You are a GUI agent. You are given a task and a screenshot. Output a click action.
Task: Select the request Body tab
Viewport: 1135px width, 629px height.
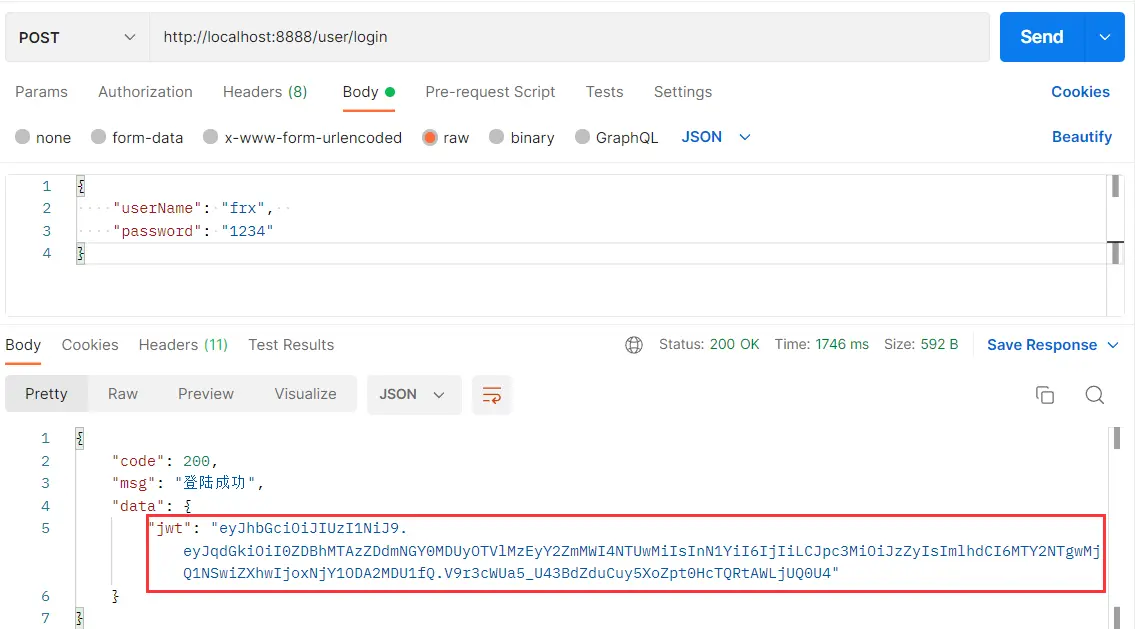tap(368, 92)
